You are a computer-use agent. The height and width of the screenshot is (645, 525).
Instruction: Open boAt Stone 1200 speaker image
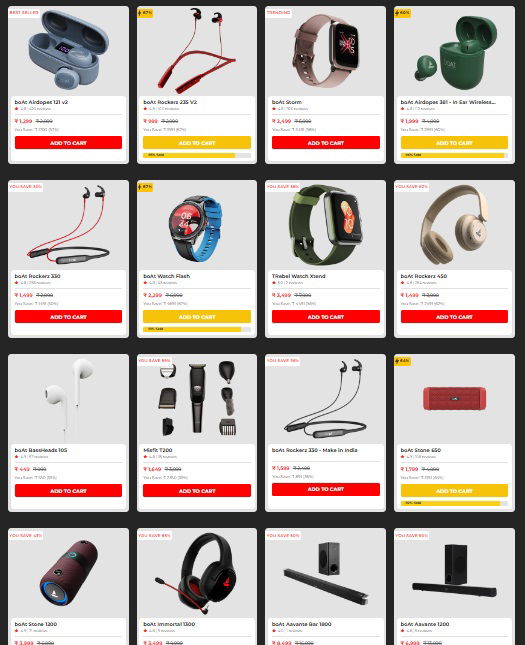click(x=69, y=573)
